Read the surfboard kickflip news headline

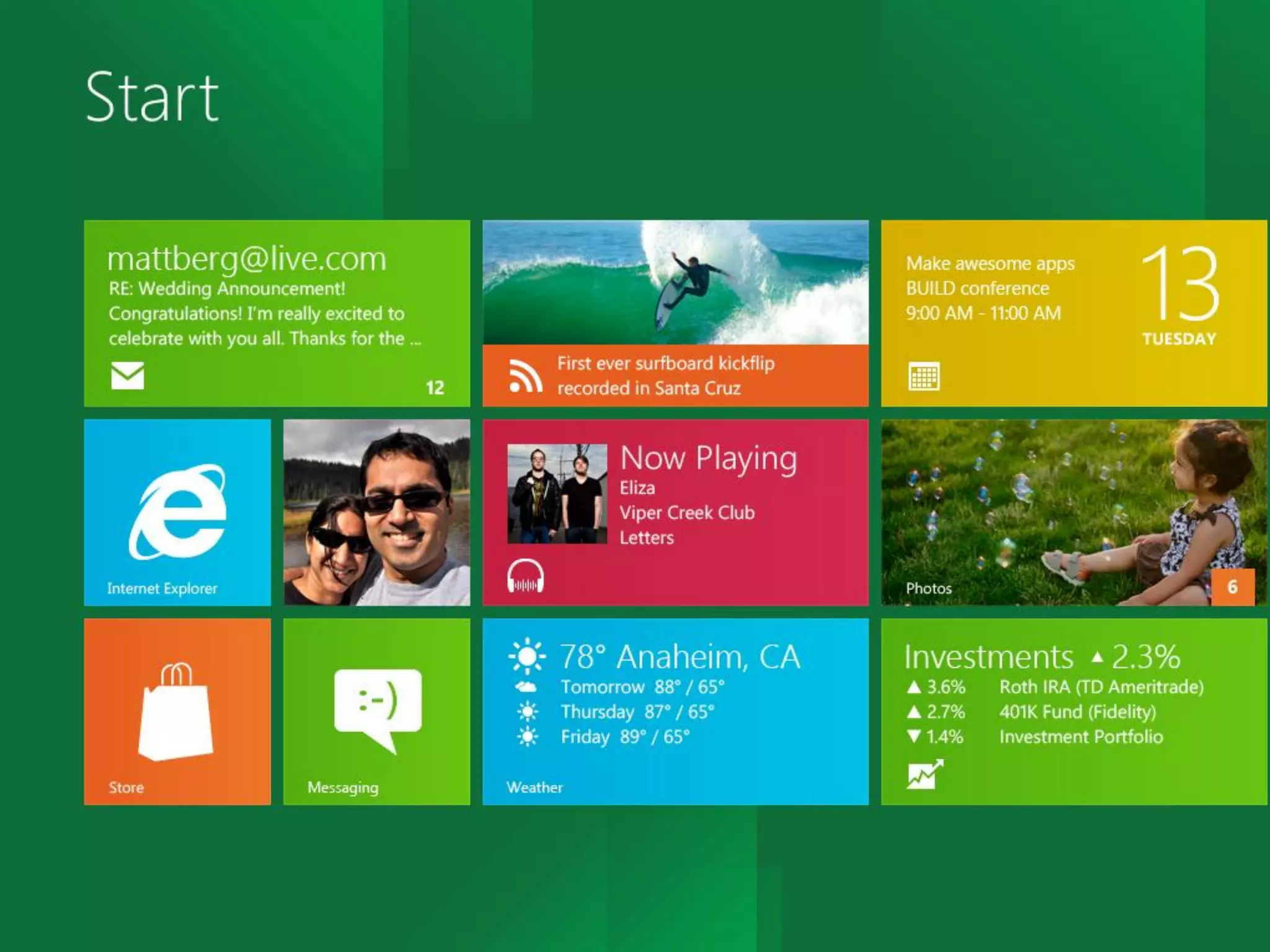point(665,376)
